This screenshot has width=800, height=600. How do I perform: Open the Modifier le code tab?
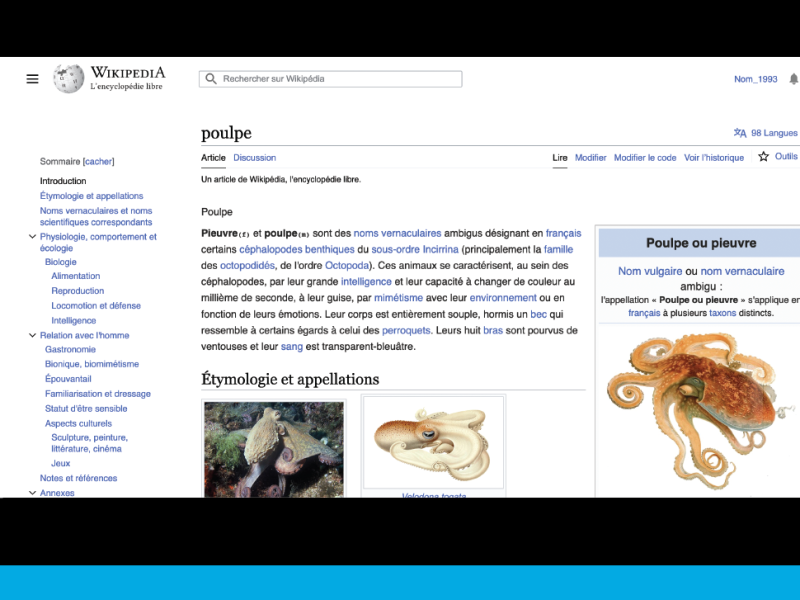pos(645,158)
